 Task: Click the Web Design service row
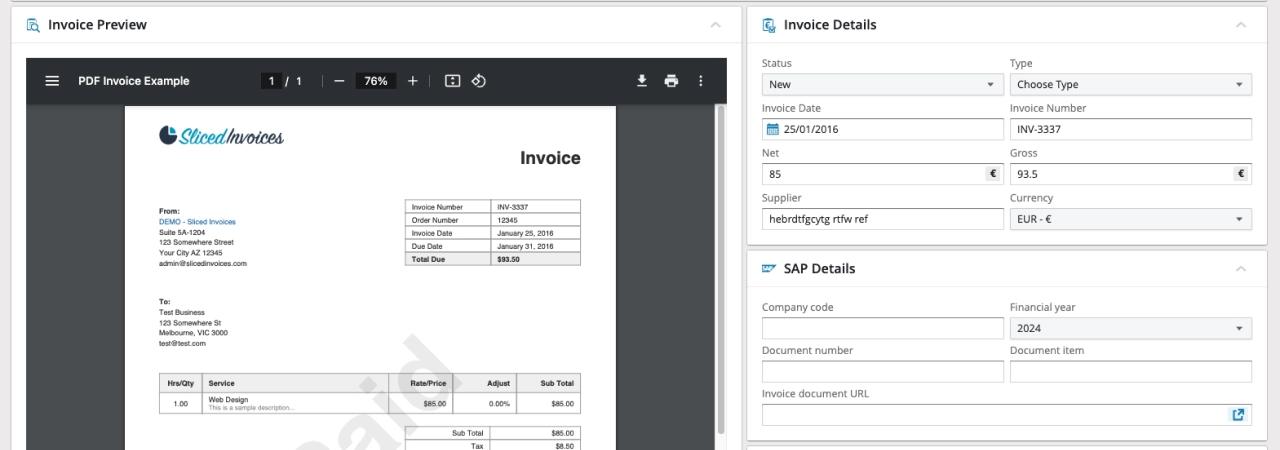[370, 404]
